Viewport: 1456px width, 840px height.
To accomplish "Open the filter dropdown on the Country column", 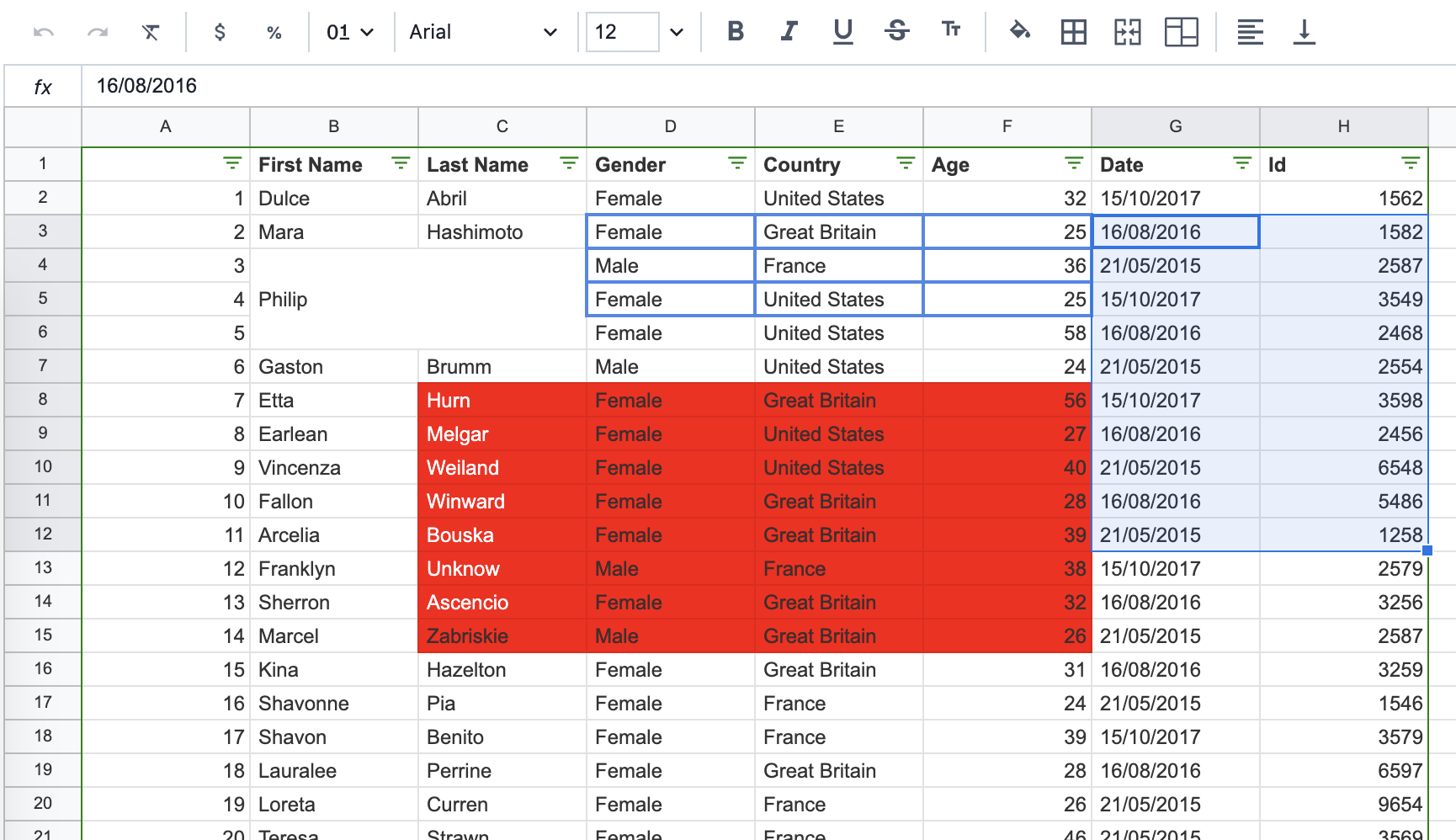I will coord(905,163).
